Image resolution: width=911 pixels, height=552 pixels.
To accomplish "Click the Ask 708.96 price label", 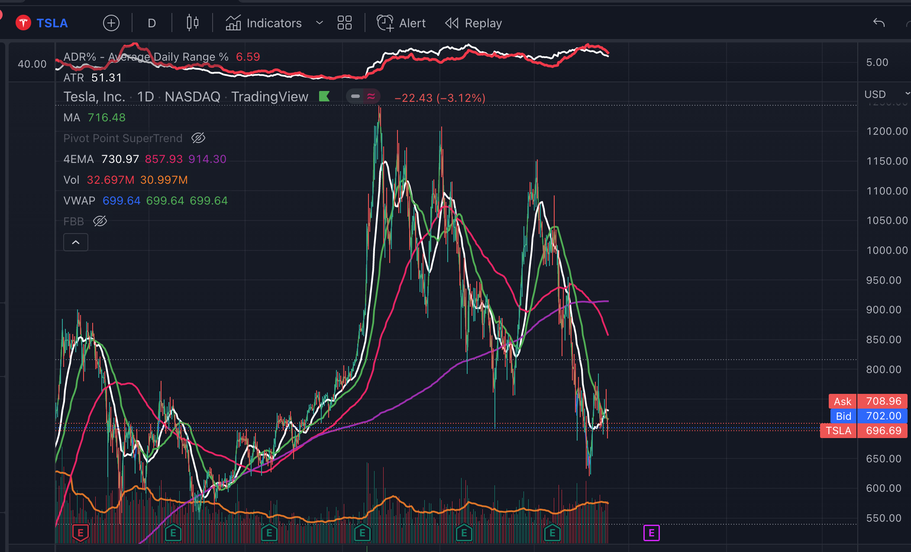I will pyautogui.click(x=868, y=401).
